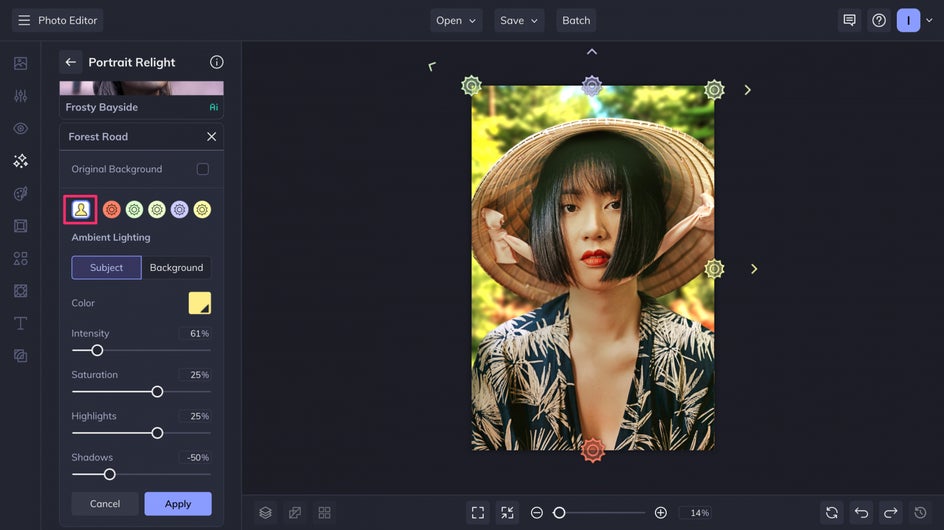The width and height of the screenshot is (944, 530).
Task: Click the reset/refresh arrows icon
Action: tap(832, 513)
